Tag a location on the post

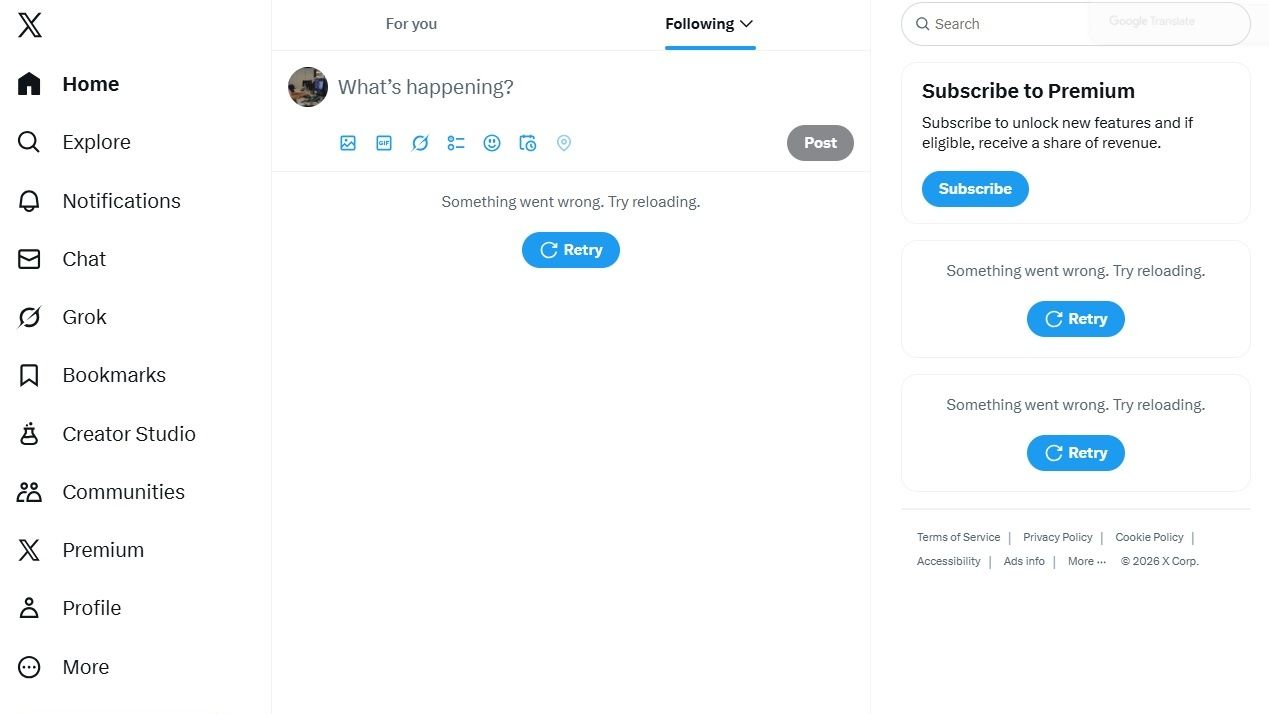tap(564, 143)
